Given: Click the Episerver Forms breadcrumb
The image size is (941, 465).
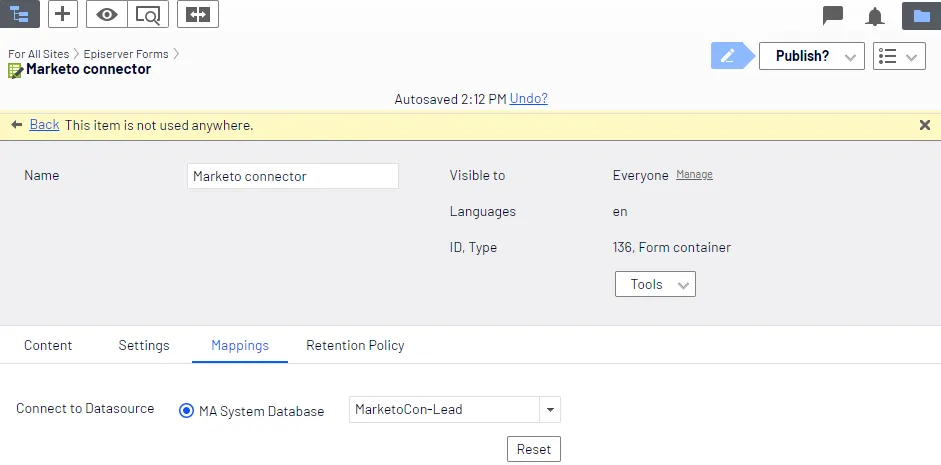Looking at the screenshot, I should click(126, 53).
